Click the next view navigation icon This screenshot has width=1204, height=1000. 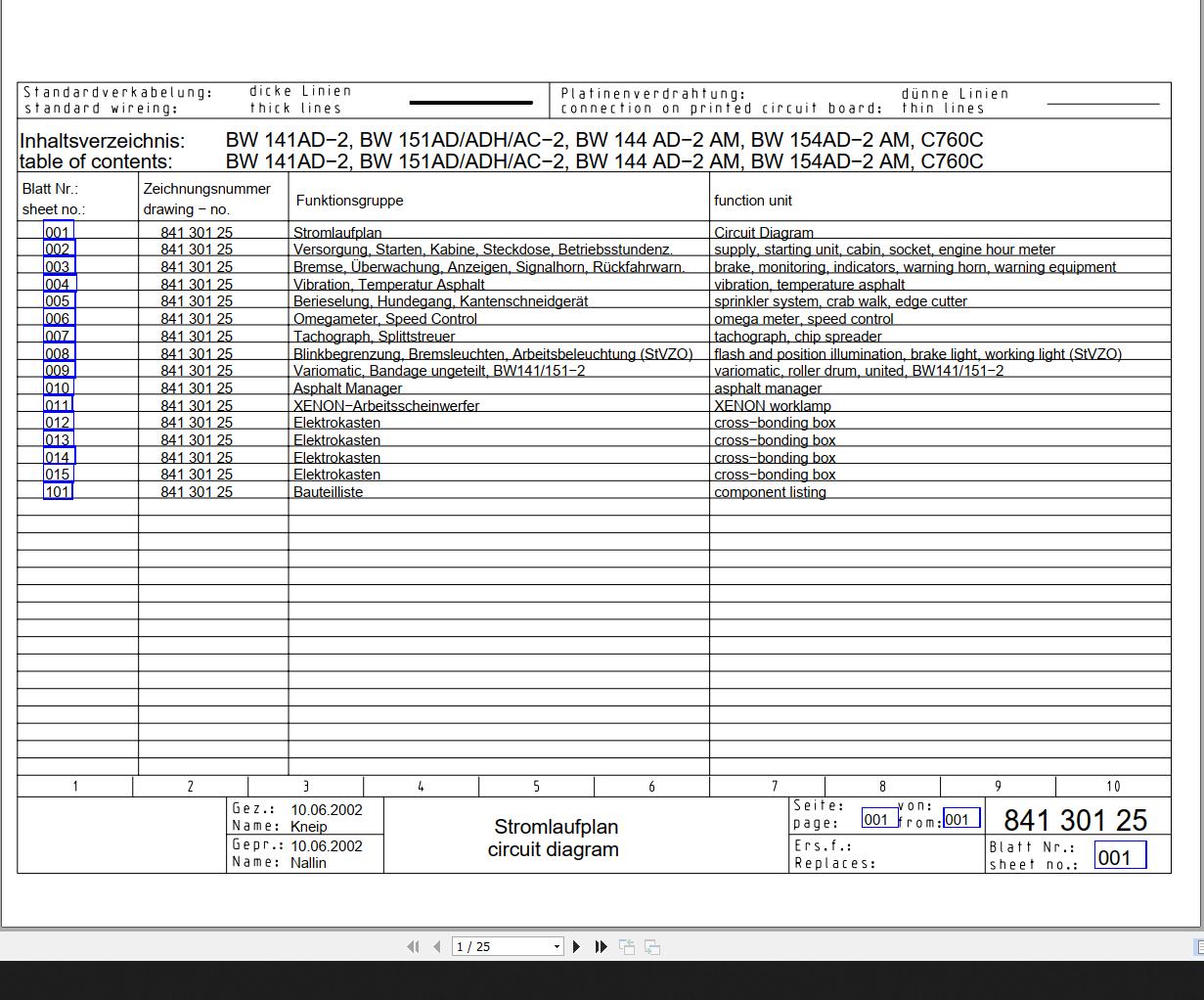pyautogui.click(x=652, y=946)
